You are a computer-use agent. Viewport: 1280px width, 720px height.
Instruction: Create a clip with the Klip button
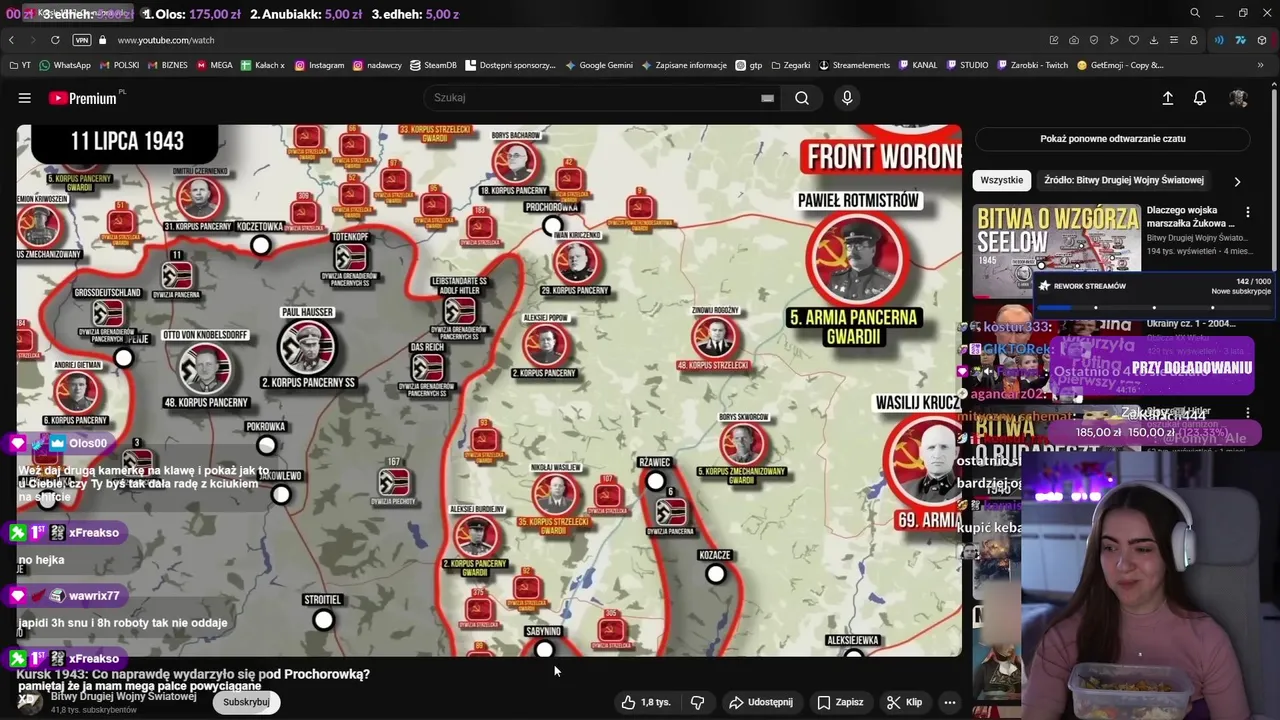[x=904, y=702]
